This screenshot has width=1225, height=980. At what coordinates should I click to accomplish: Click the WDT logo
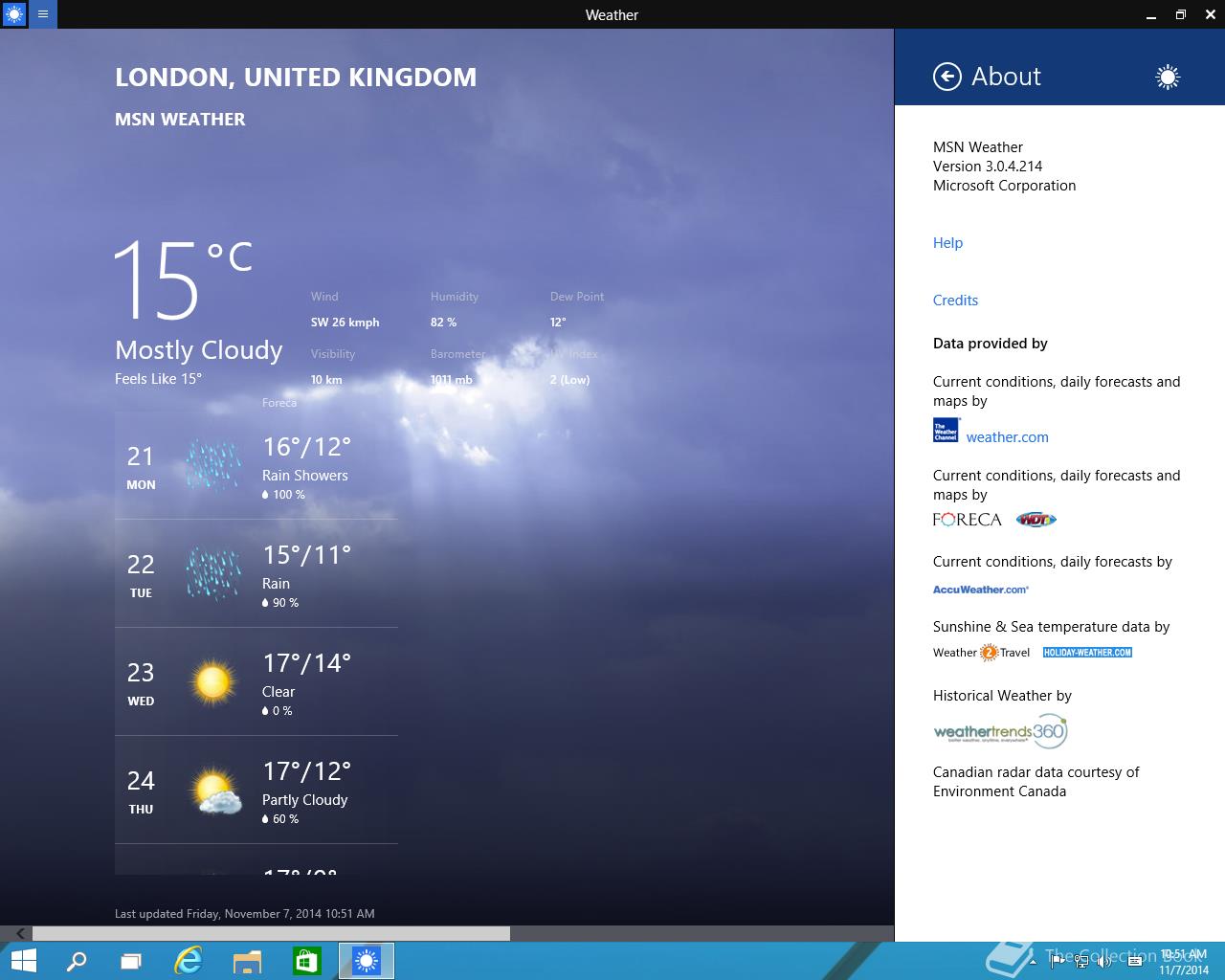click(x=1036, y=520)
